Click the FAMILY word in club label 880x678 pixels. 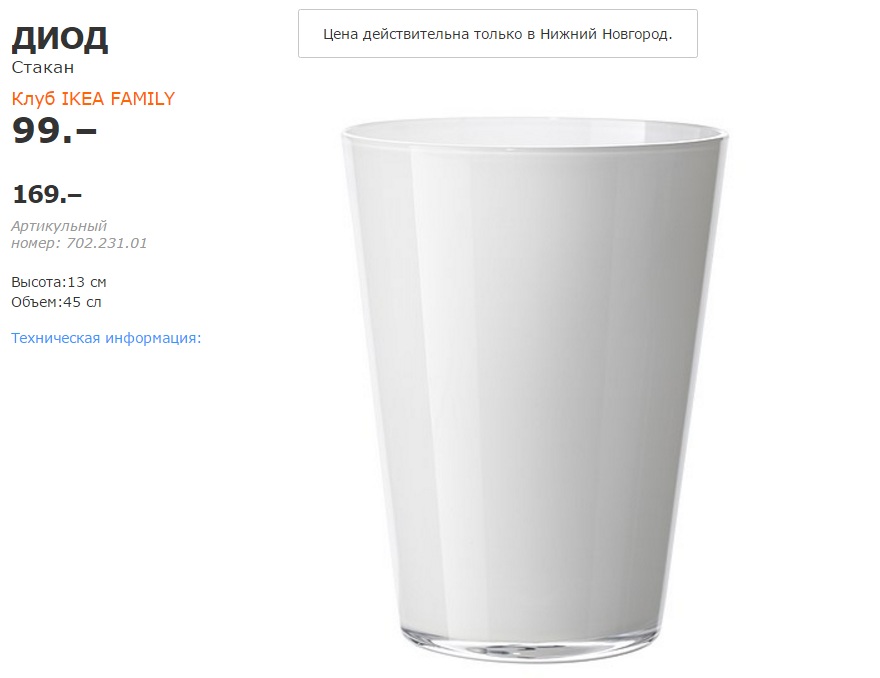(x=143, y=99)
